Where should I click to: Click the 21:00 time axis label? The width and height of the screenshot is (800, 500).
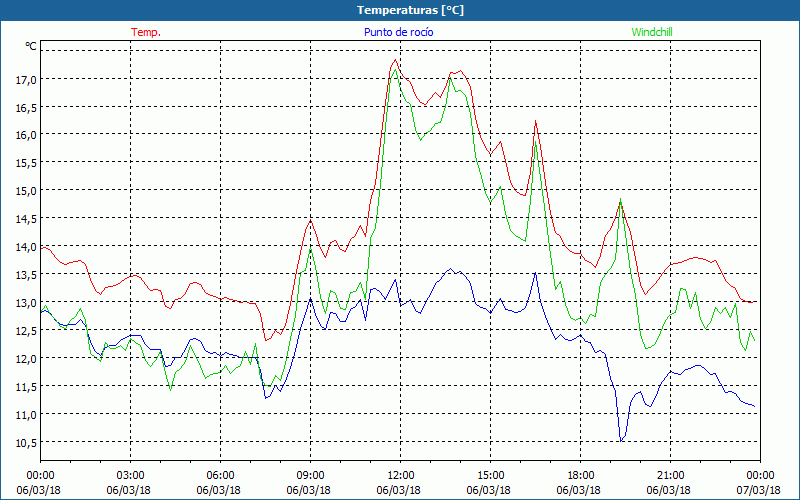point(670,476)
